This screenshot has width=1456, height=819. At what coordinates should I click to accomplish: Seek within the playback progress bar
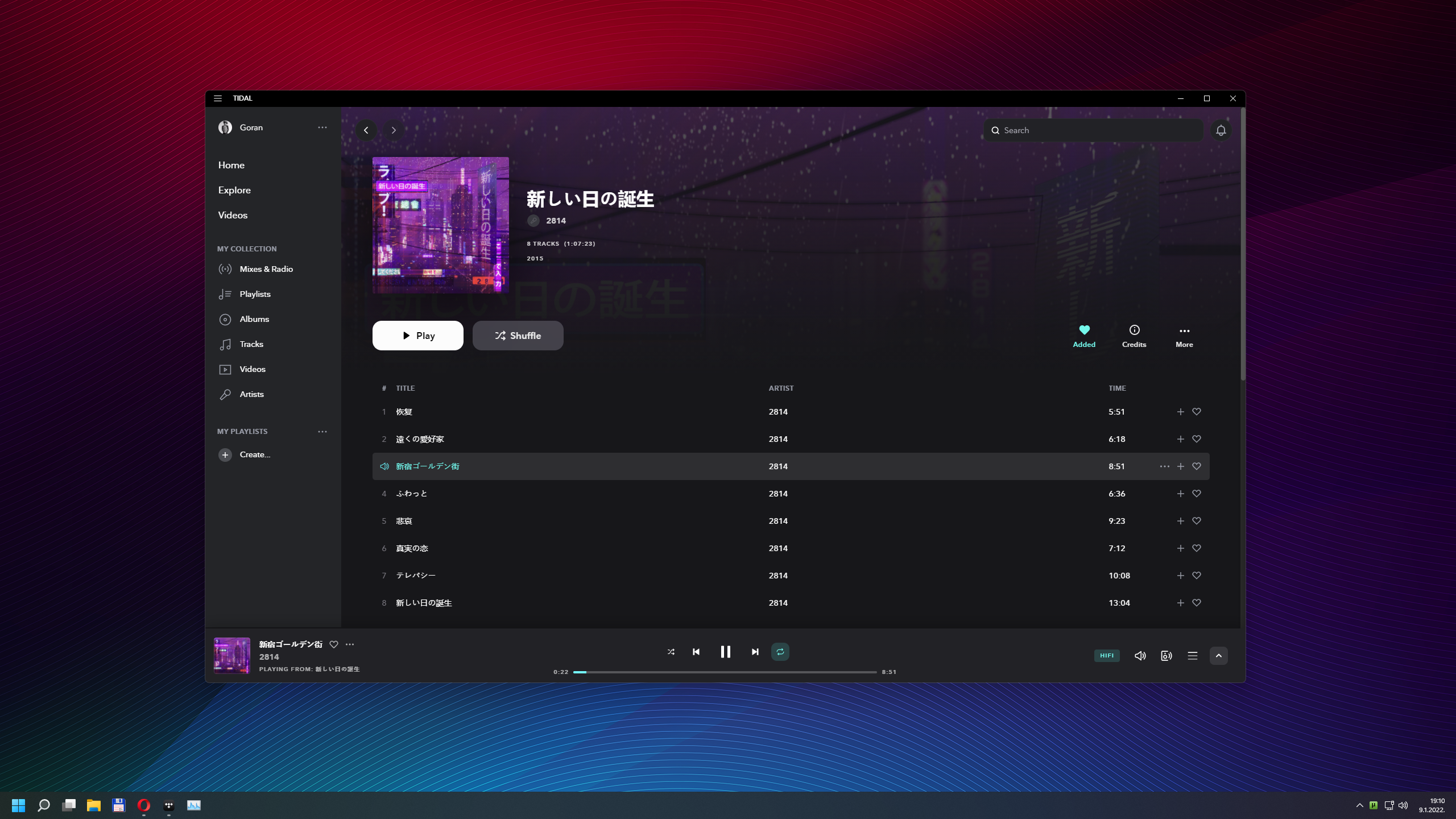pos(725,672)
